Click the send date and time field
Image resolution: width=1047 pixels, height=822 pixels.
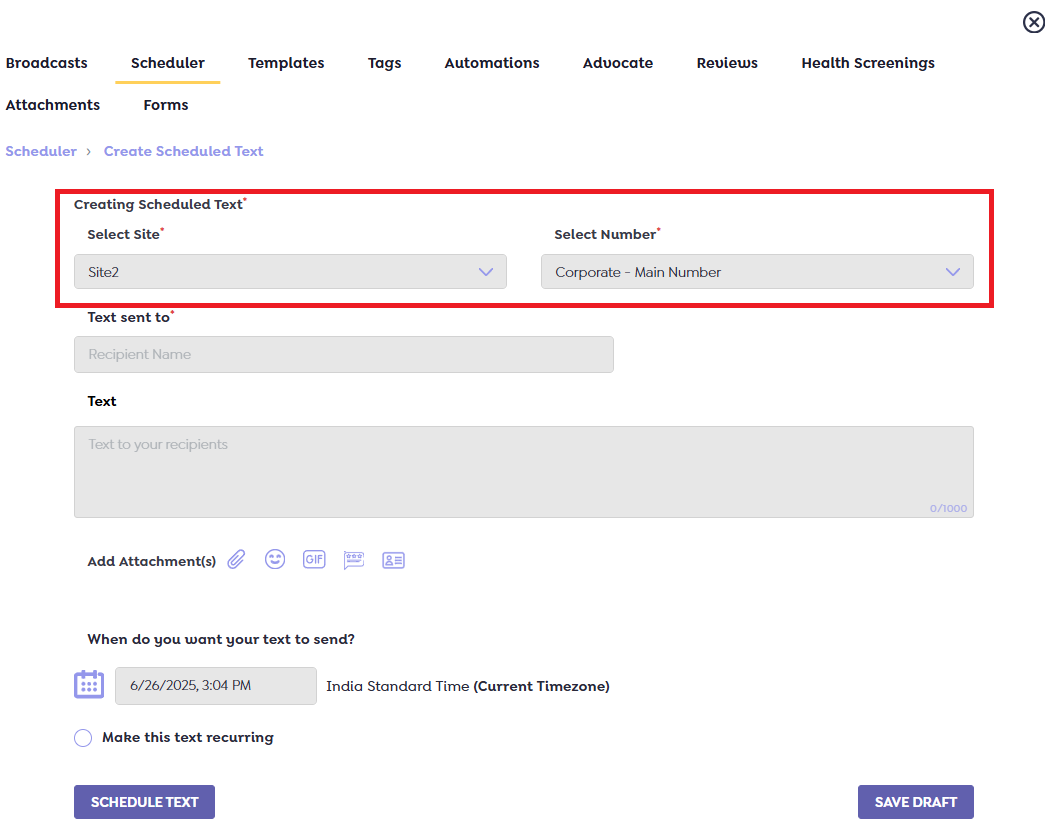point(216,686)
